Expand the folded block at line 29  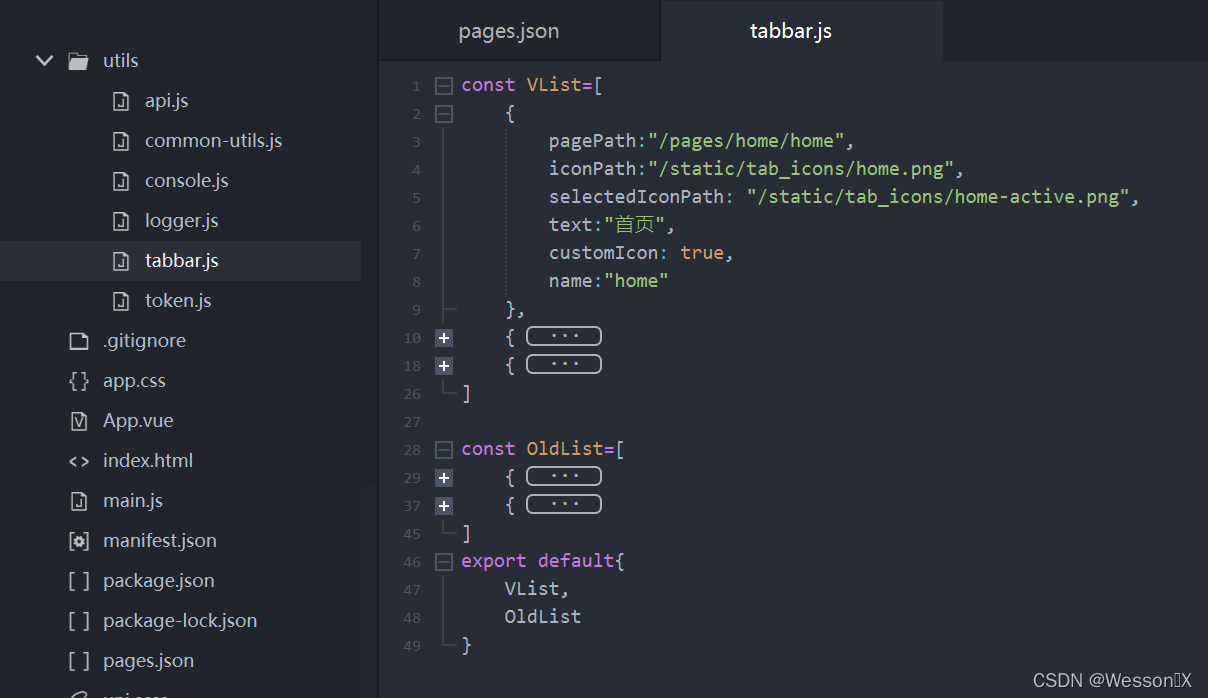(444, 478)
